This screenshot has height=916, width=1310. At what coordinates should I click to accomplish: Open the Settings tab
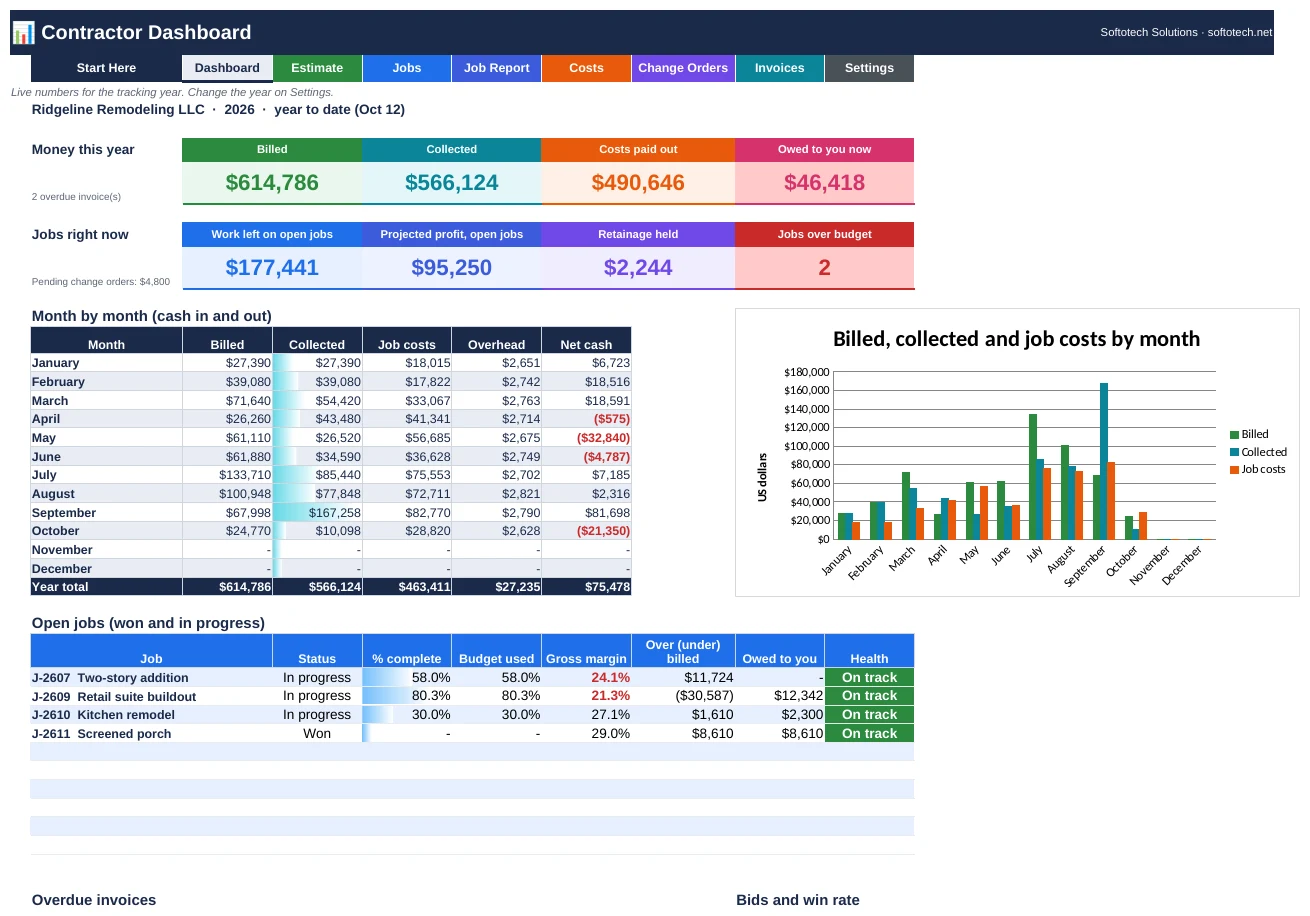coord(869,68)
